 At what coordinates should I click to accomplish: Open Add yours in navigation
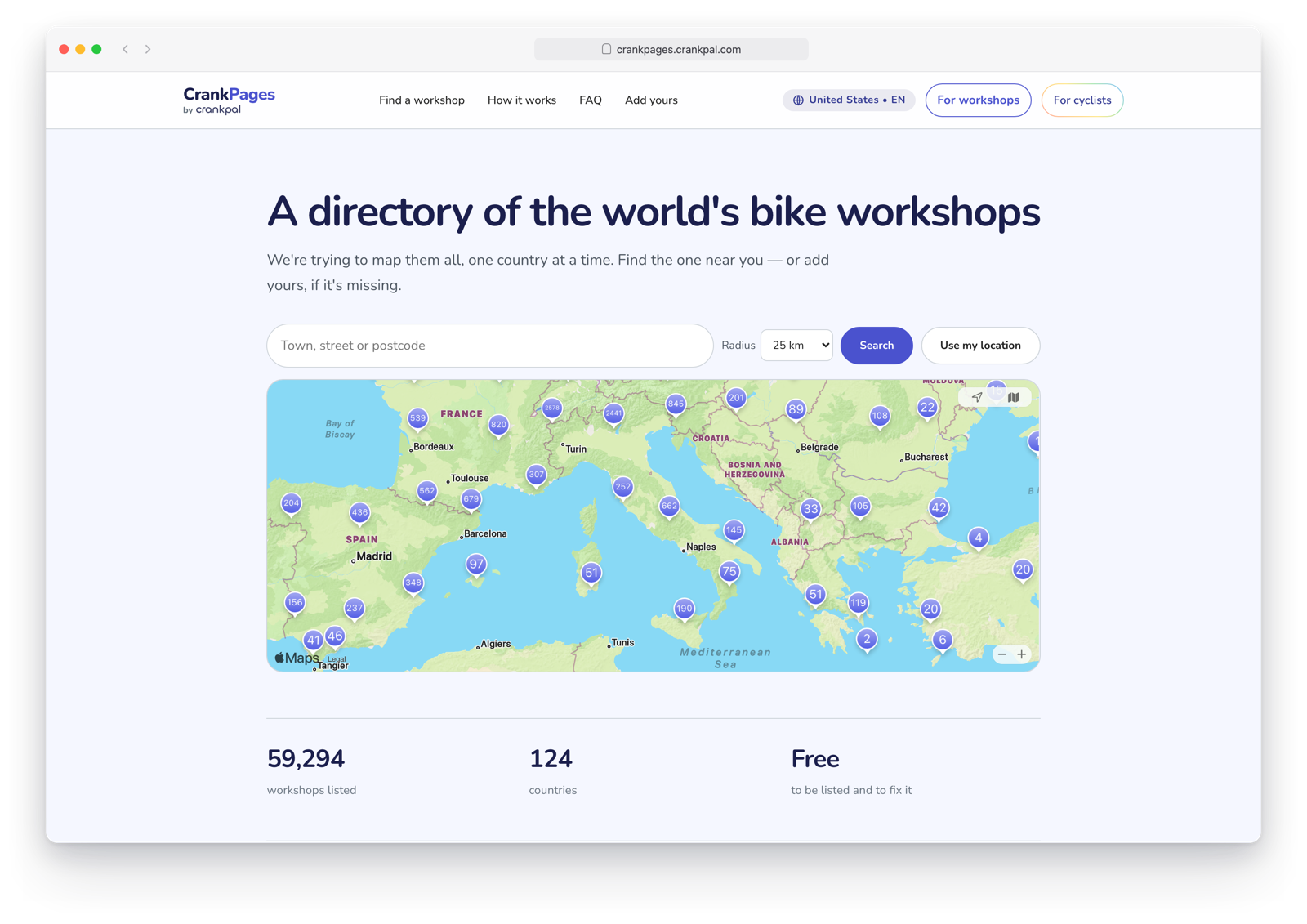pos(651,100)
